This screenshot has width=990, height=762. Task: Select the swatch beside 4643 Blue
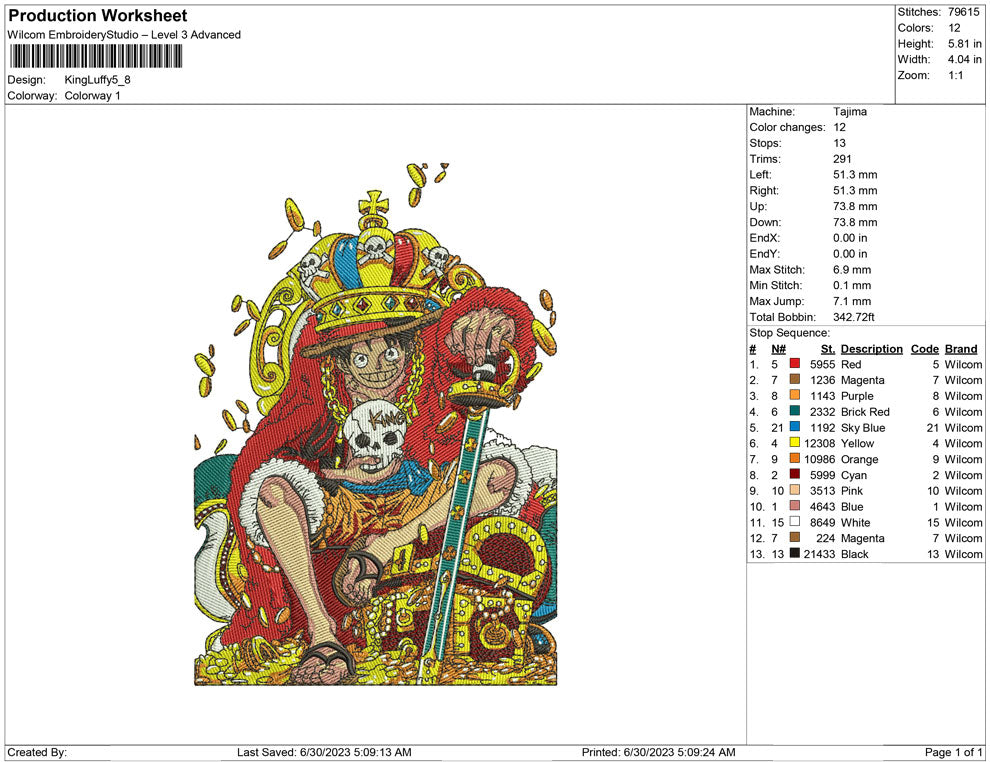pyautogui.click(x=795, y=506)
